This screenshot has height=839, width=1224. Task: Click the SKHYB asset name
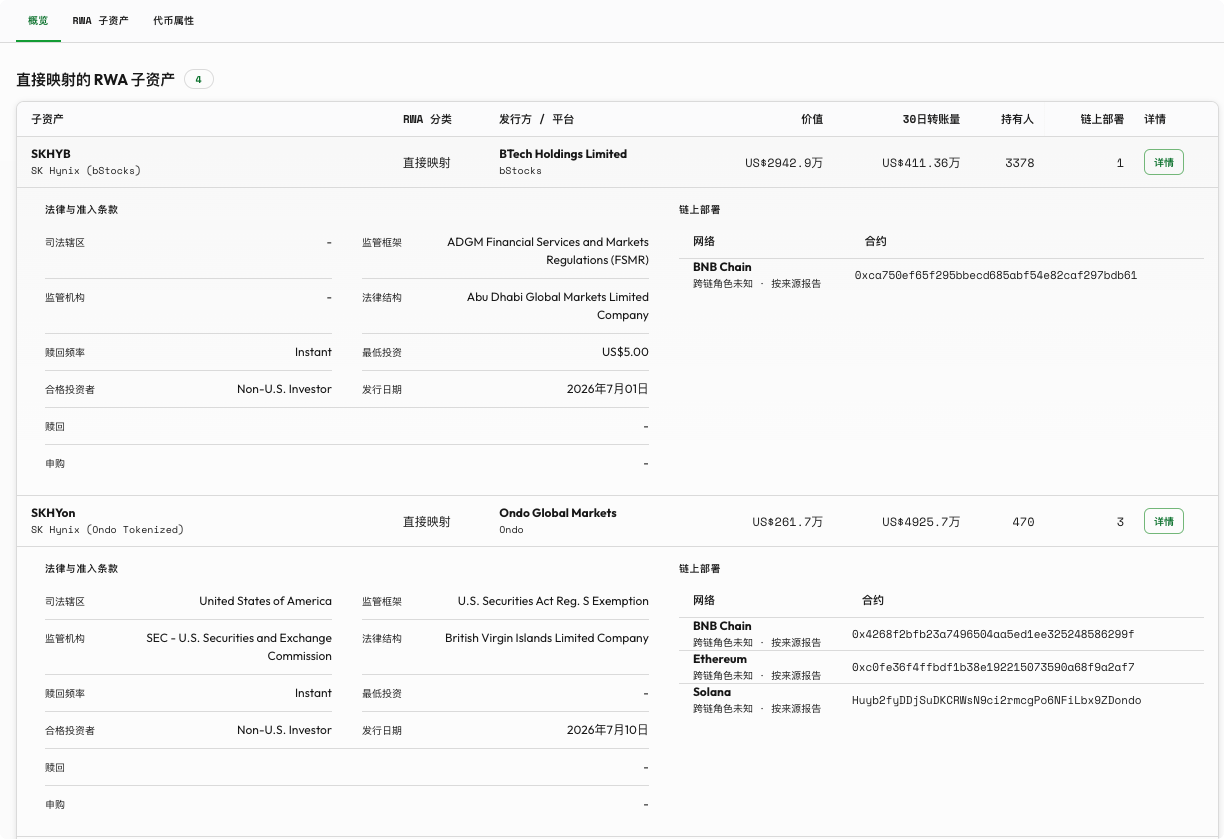coord(51,154)
